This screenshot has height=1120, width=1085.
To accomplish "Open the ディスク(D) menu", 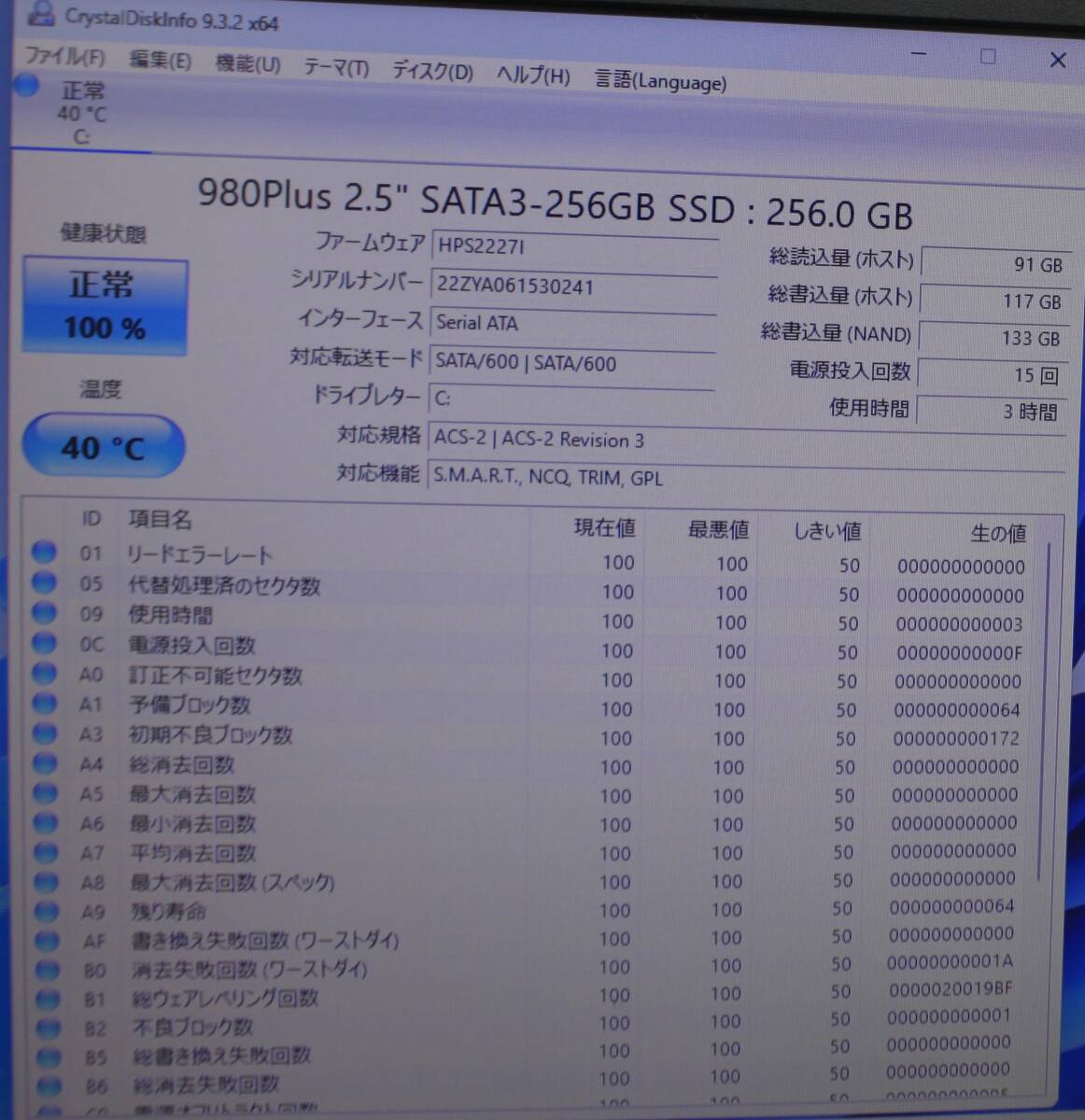I will click(432, 72).
